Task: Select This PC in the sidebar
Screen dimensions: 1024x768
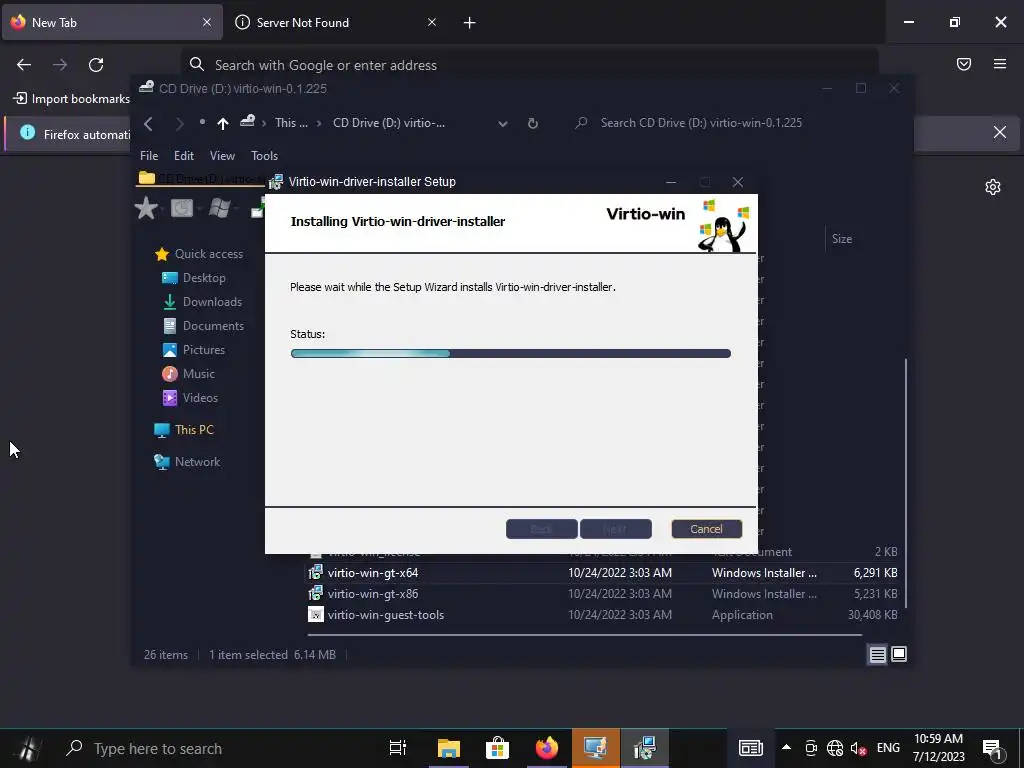Action: pyautogui.click(x=184, y=430)
